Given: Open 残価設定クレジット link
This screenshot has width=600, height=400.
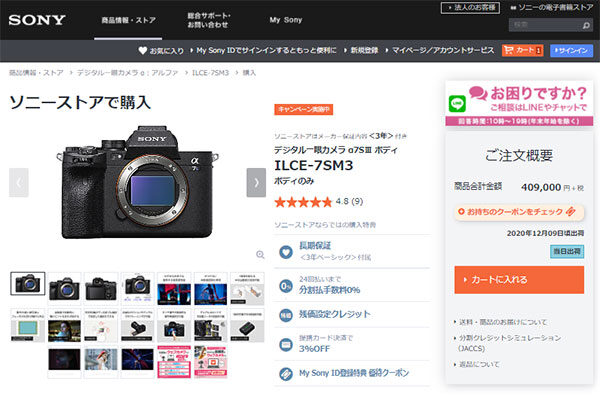Looking at the screenshot, I should 335,314.
